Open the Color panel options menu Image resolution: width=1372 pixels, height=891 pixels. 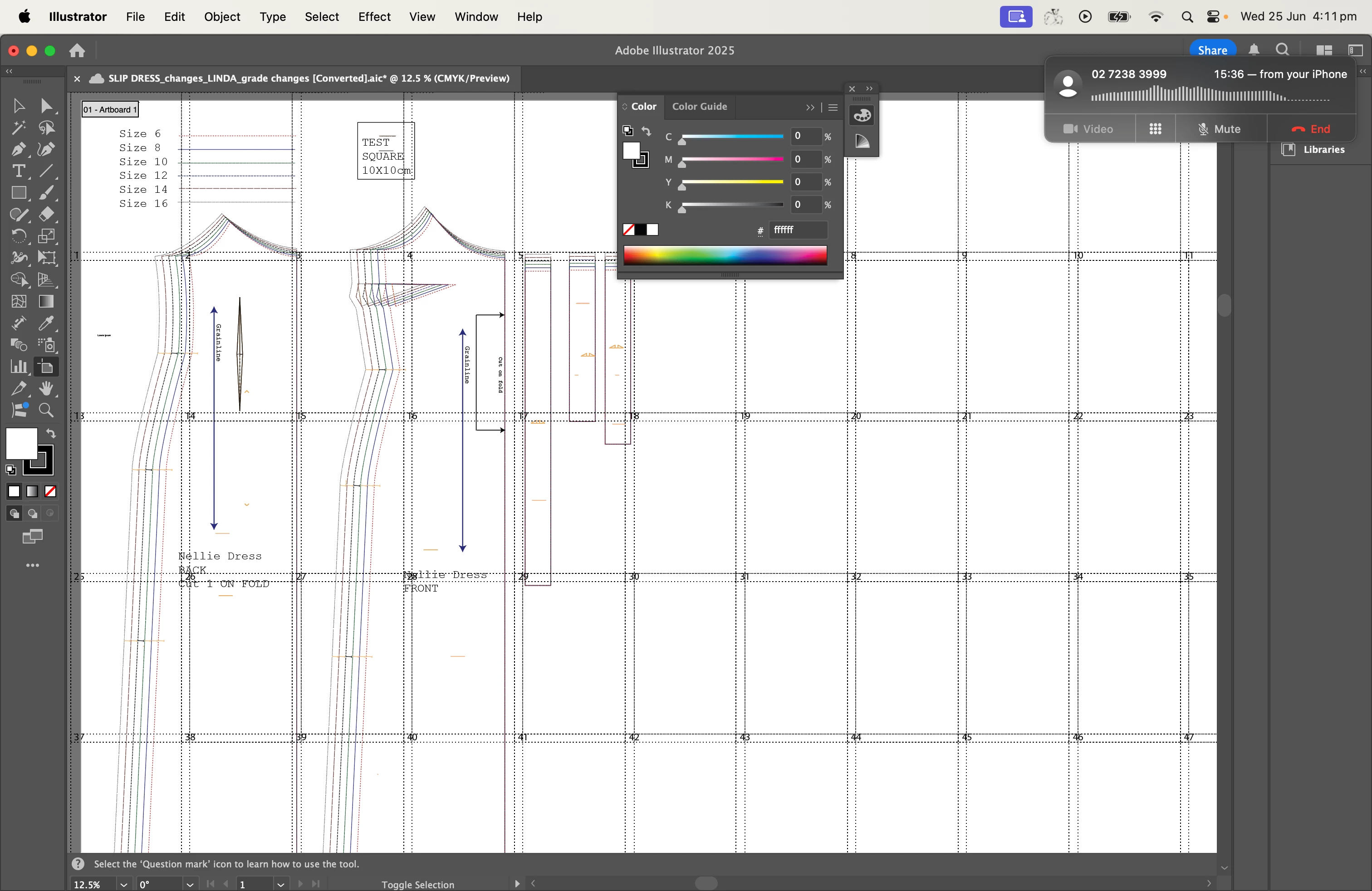tap(833, 108)
